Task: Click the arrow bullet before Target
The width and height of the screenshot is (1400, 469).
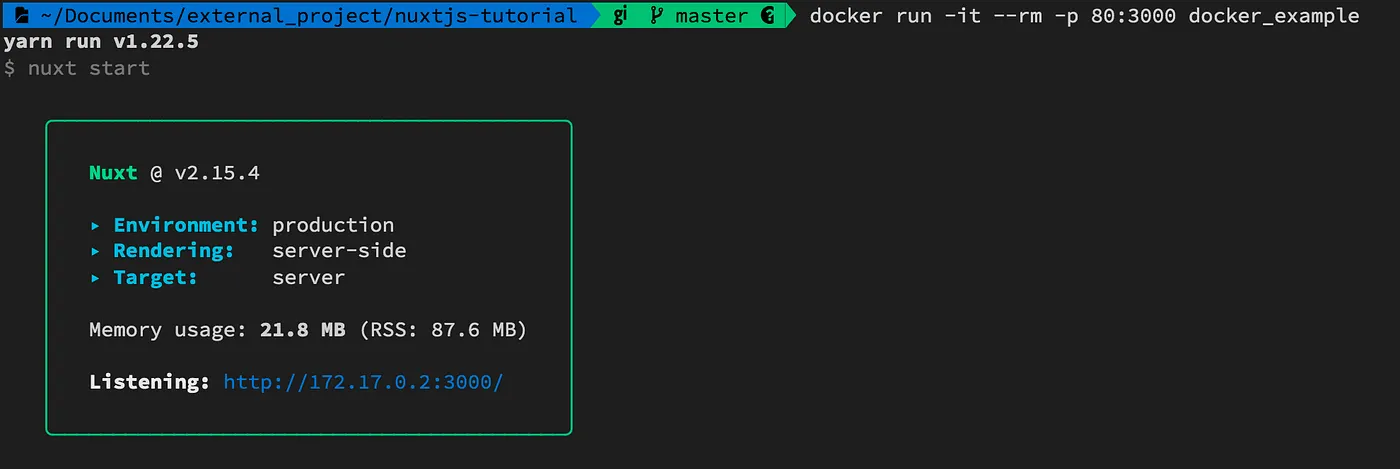Action: click(x=95, y=277)
